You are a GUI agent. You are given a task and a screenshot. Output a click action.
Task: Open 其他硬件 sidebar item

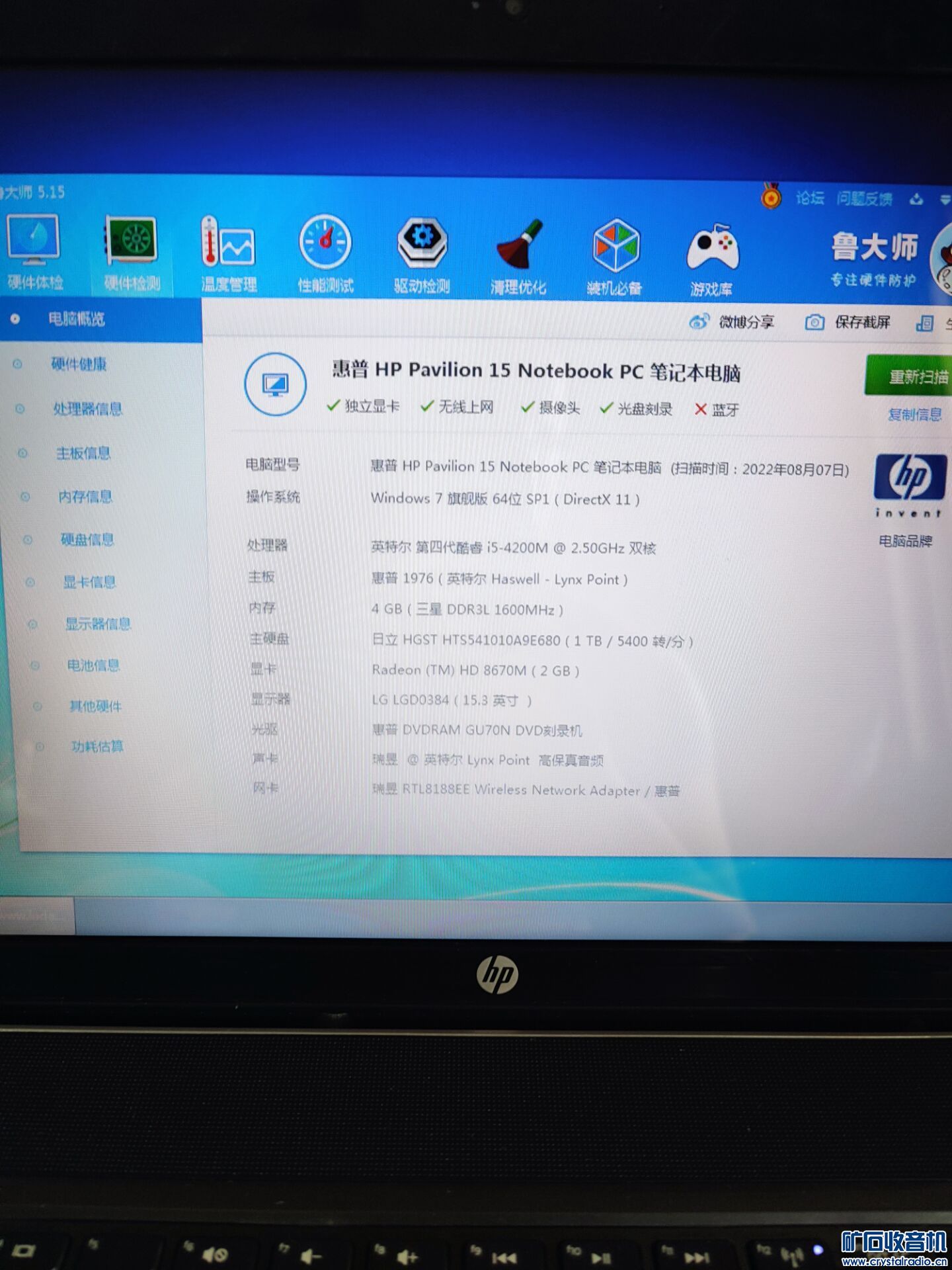95,706
